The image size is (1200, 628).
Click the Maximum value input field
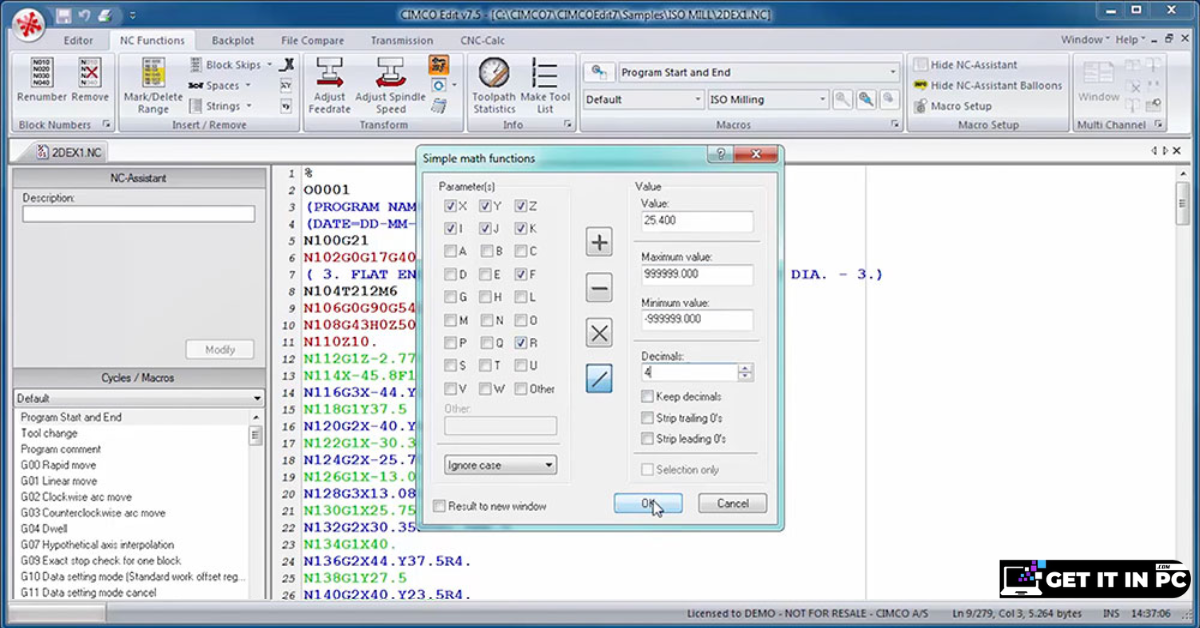(x=697, y=275)
